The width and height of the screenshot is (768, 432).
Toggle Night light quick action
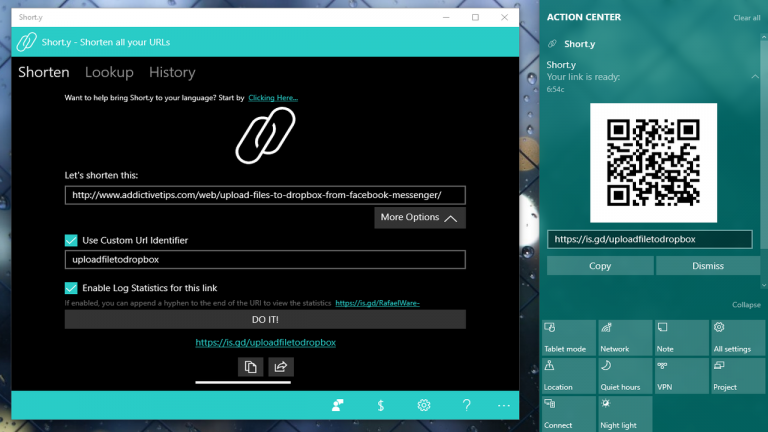click(x=625, y=414)
